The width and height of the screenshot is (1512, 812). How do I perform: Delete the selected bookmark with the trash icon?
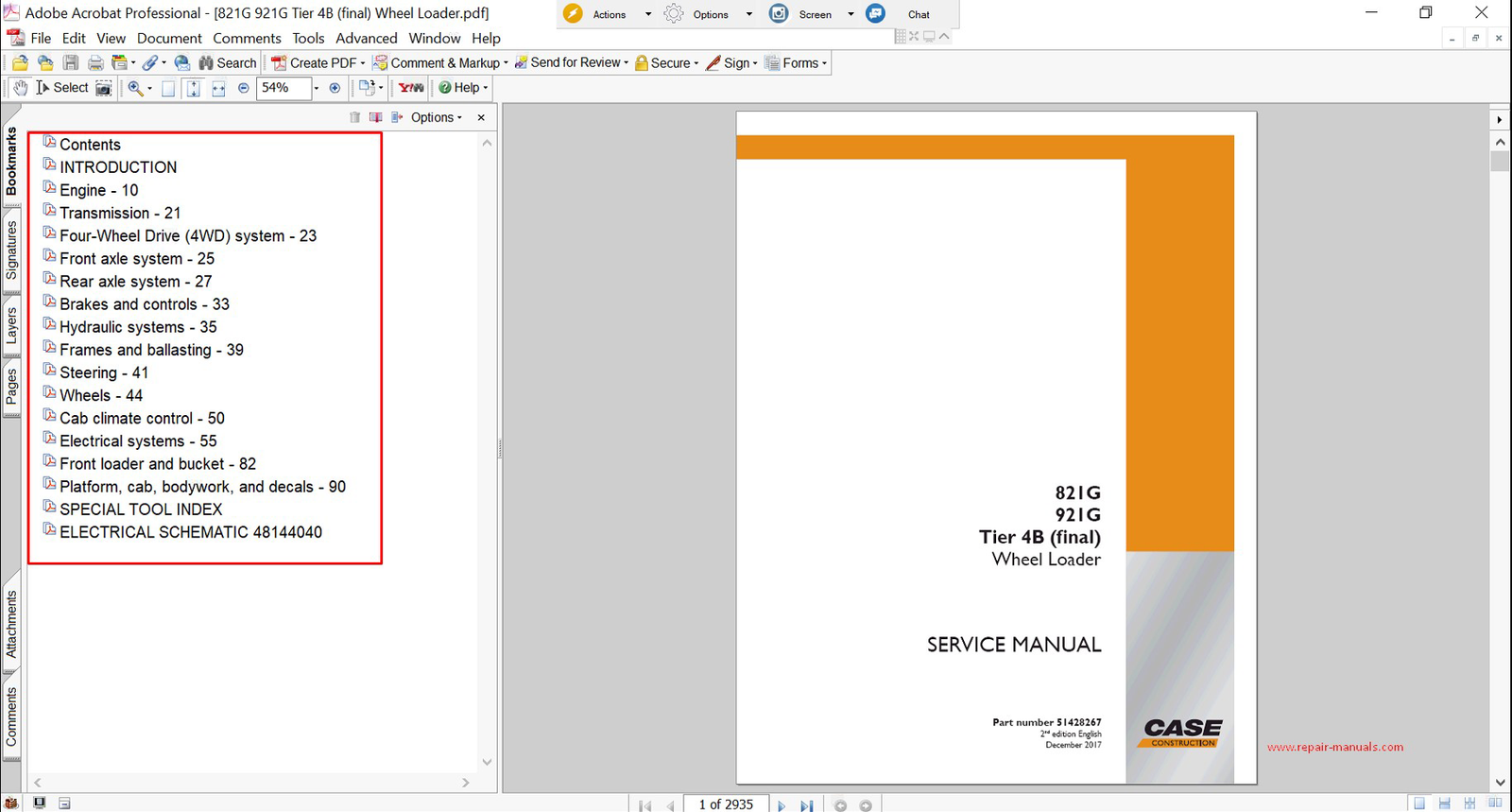click(x=355, y=117)
